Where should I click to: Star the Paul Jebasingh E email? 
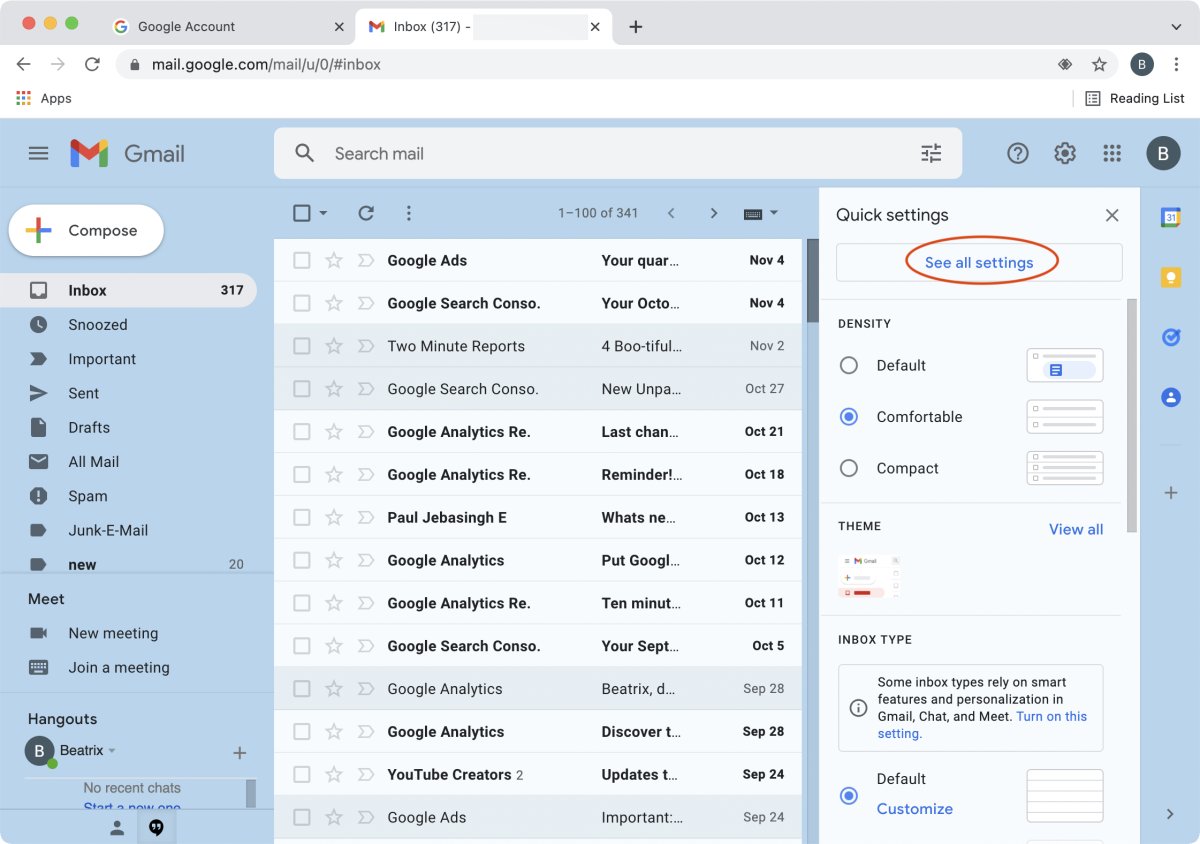click(x=334, y=518)
